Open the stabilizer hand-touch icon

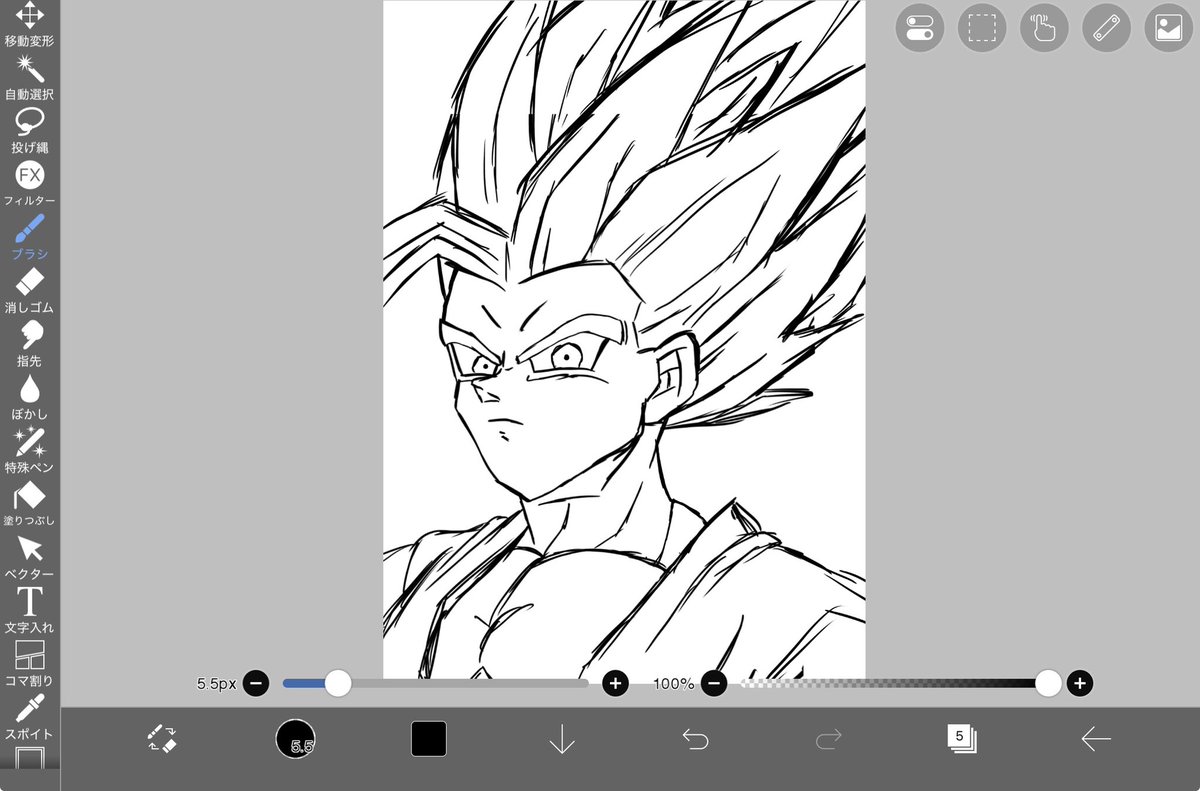[1044, 27]
